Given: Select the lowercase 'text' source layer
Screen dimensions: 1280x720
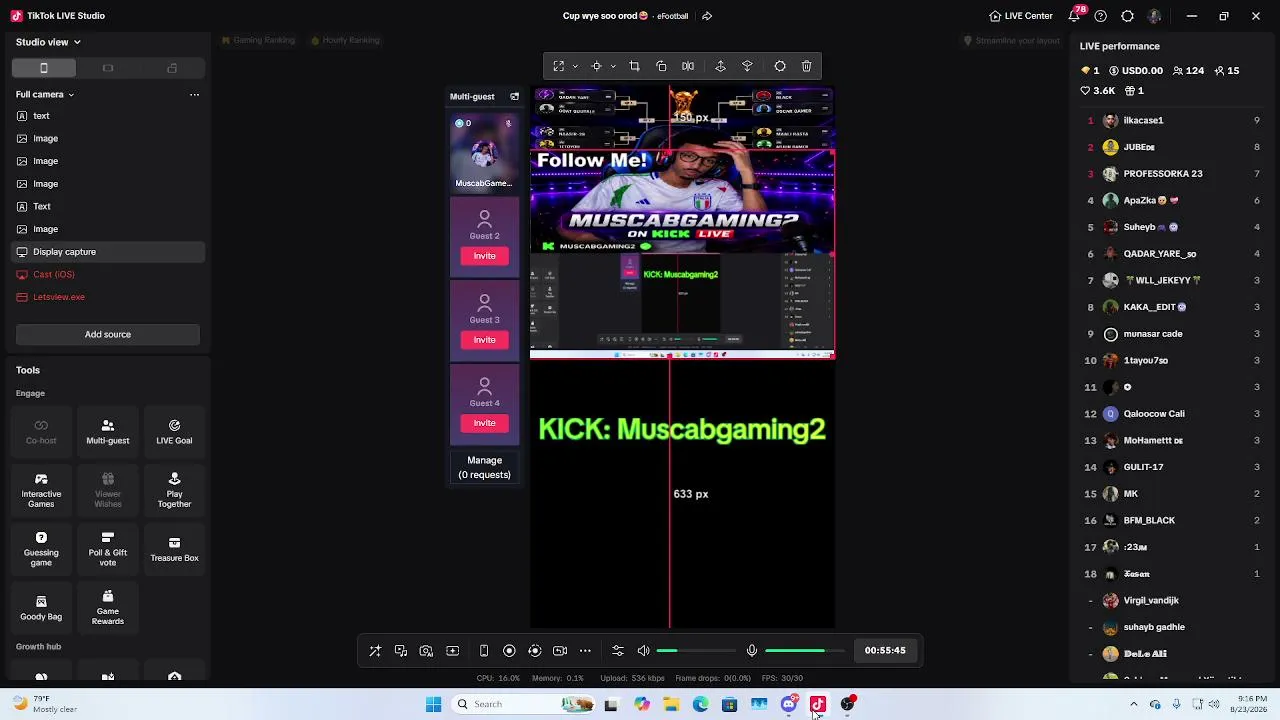Looking at the screenshot, I should click(x=108, y=116).
